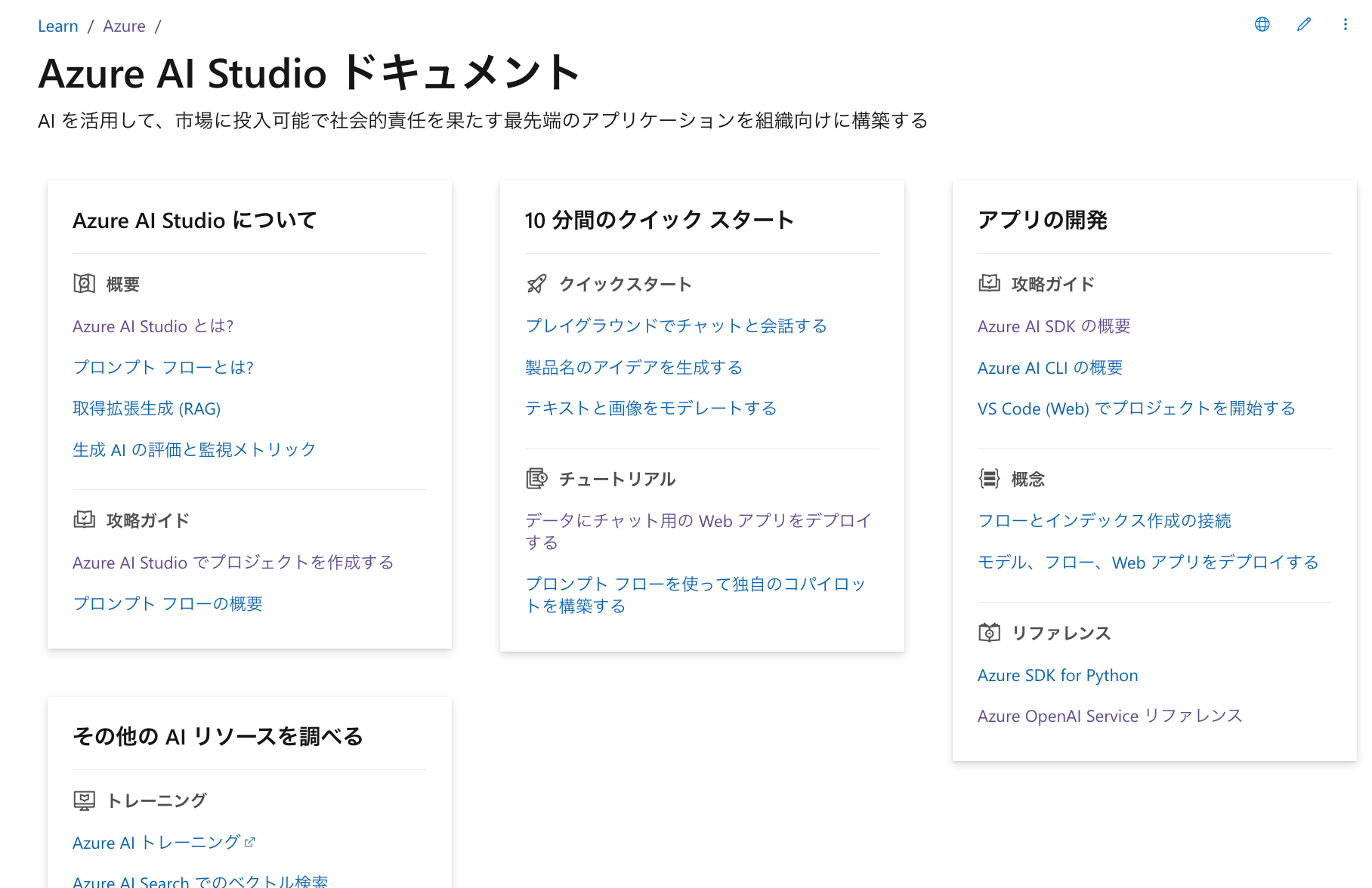Open フローとインデックス作成の接続 link
This screenshot has width=1372, height=888.
(x=1105, y=521)
